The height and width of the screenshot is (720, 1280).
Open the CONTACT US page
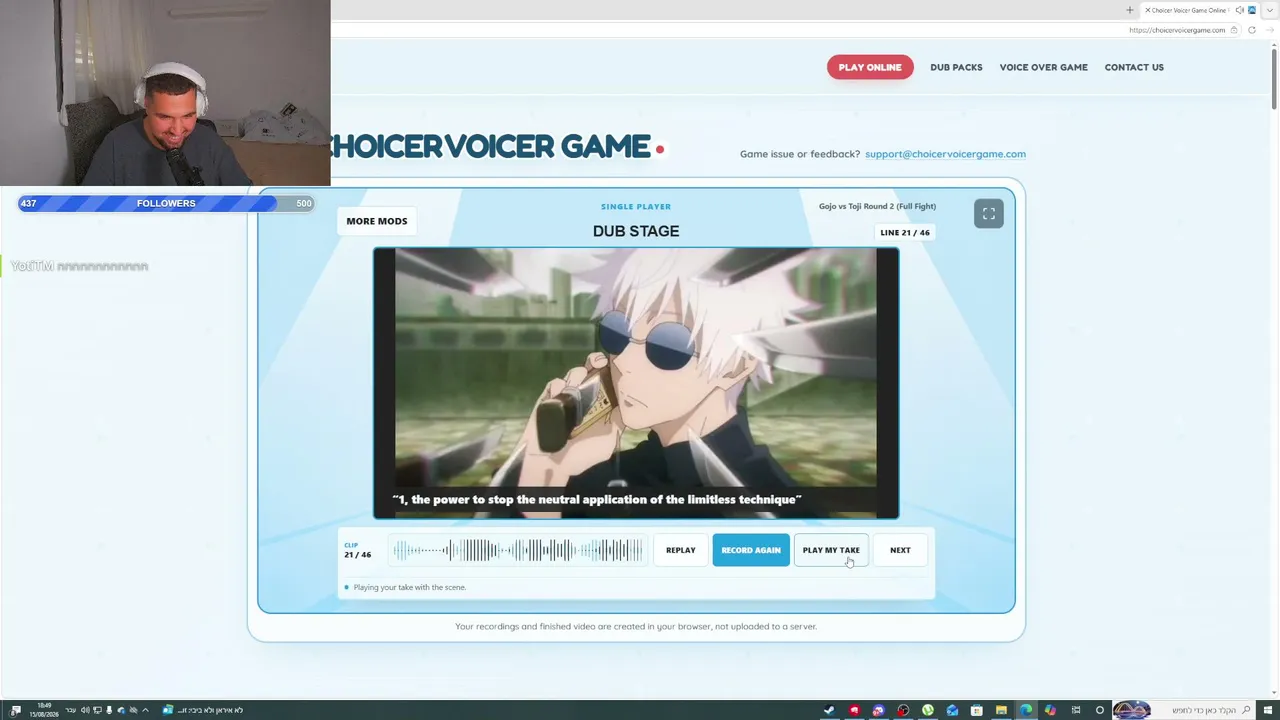point(1134,67)
